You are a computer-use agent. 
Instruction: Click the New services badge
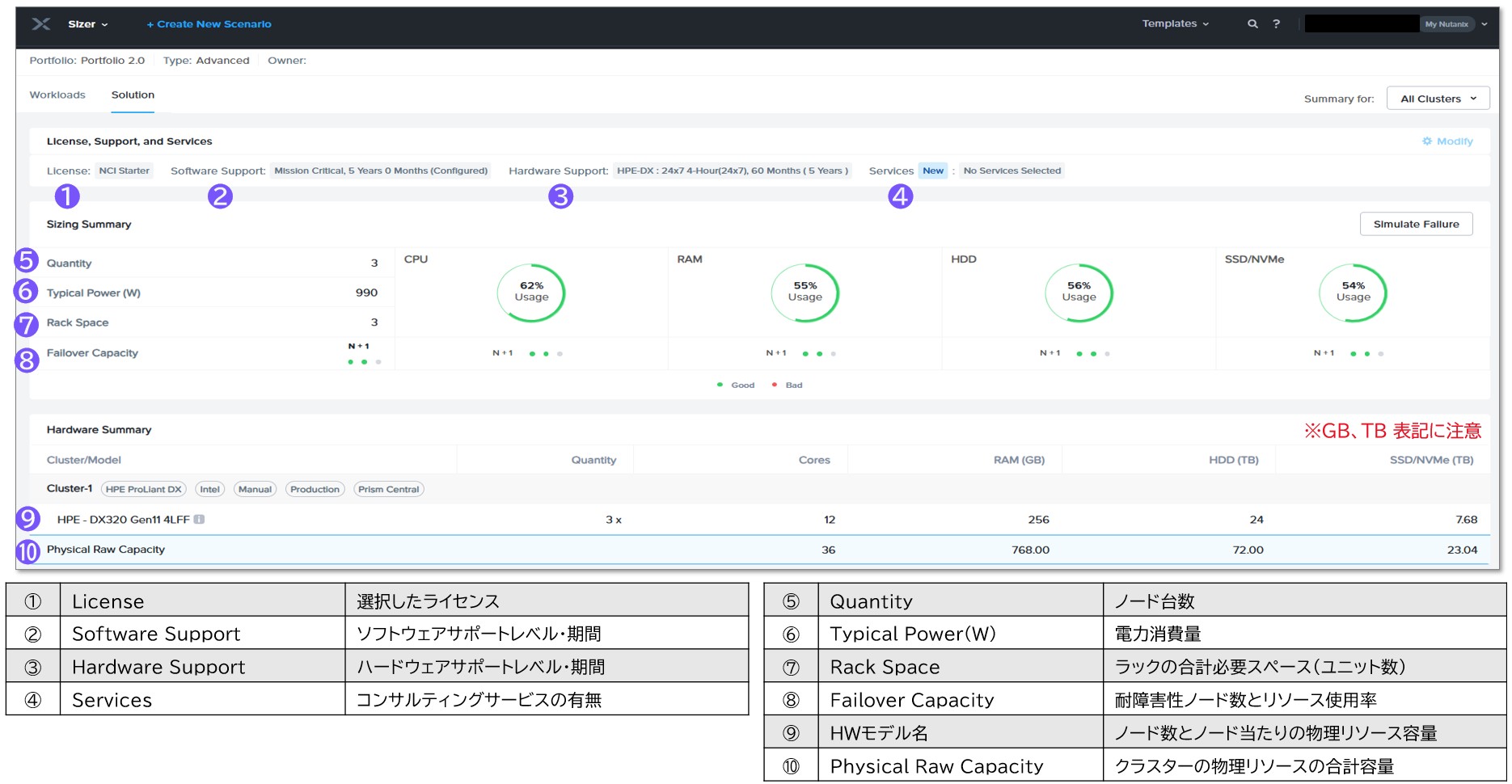pyautogui.click(x=933, y=171)
